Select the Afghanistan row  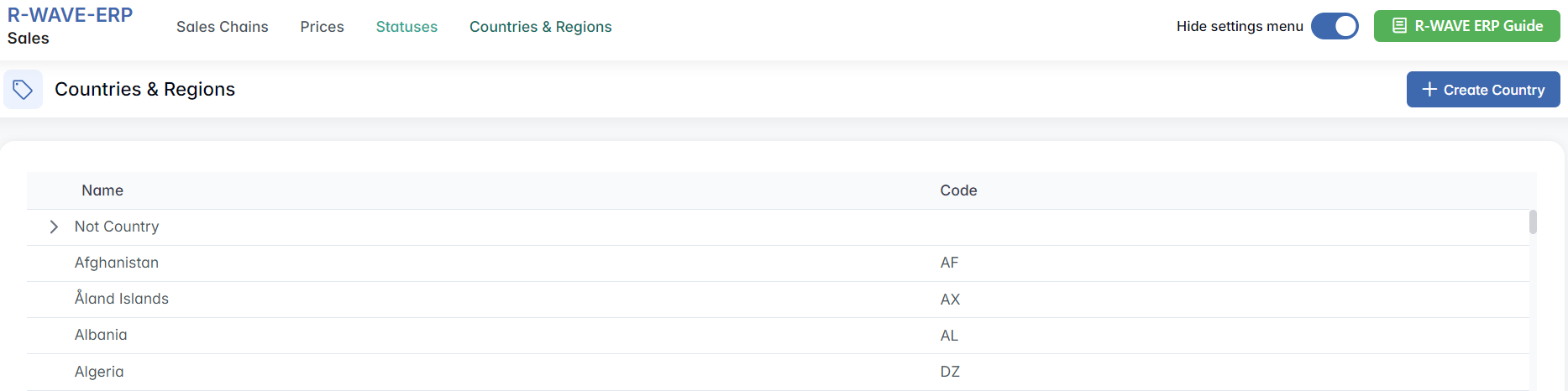(117, 263)
